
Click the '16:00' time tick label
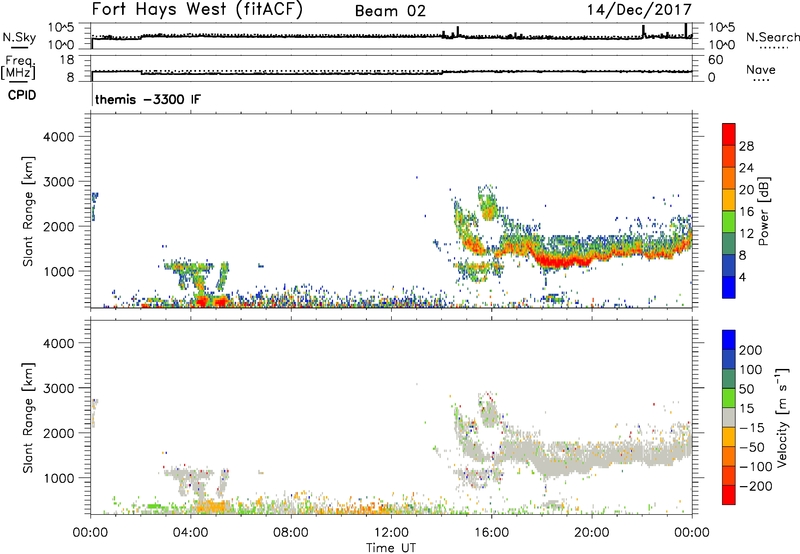pyautogui.click(x=491, y=533)
